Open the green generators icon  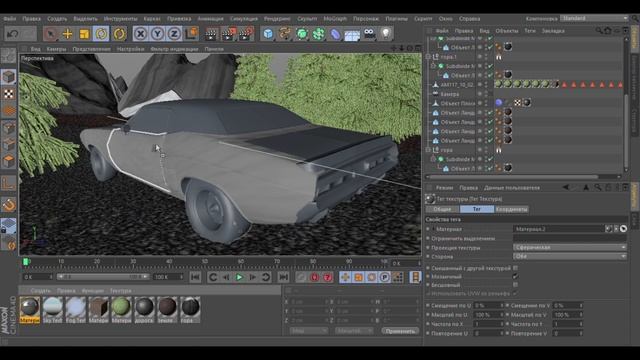[302, 33]
